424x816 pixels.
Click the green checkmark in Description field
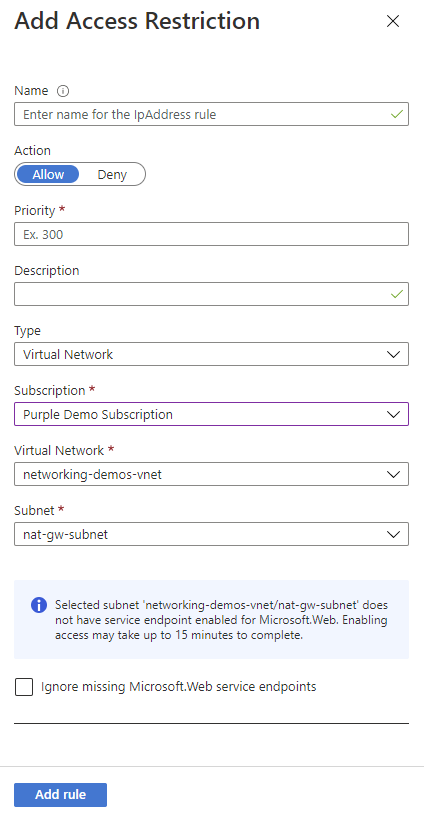pyautogui.click(x=397, y=294)
